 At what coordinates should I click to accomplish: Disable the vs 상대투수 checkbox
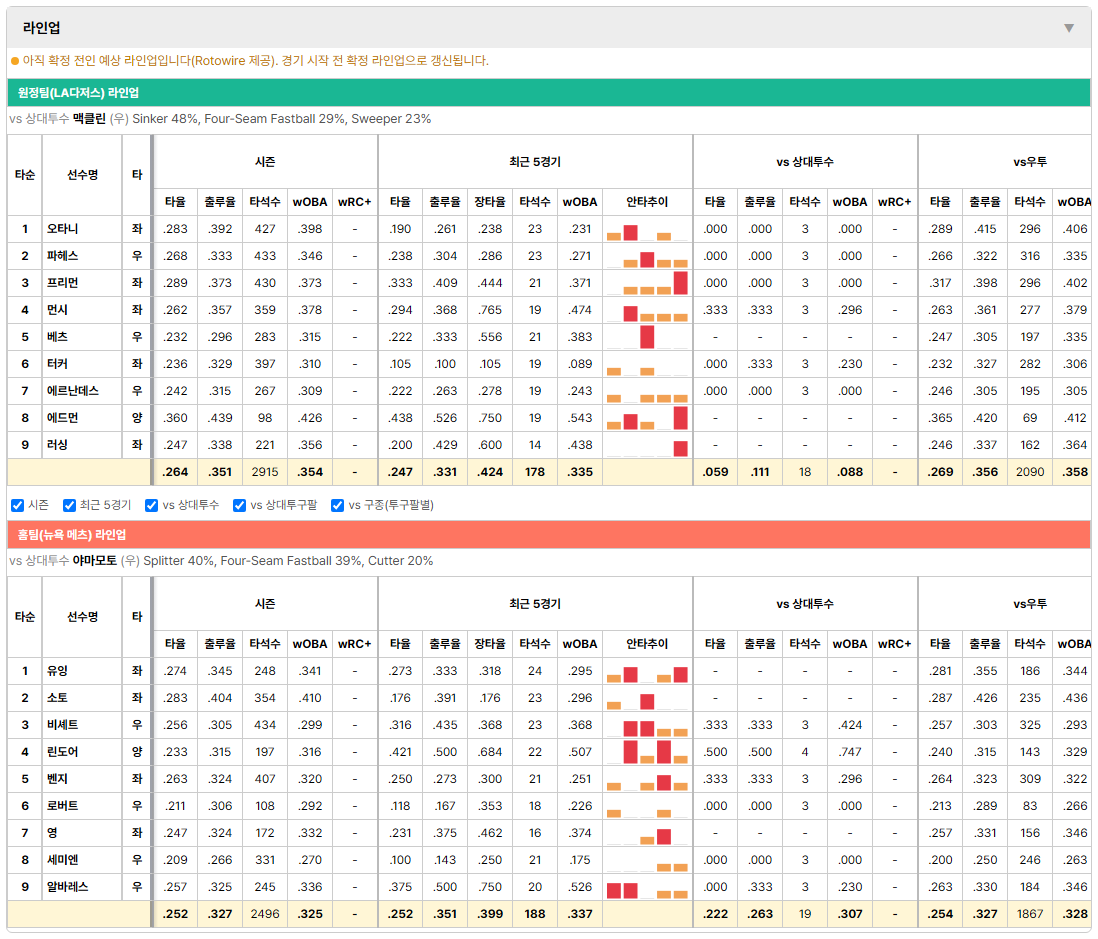point(151,506)
